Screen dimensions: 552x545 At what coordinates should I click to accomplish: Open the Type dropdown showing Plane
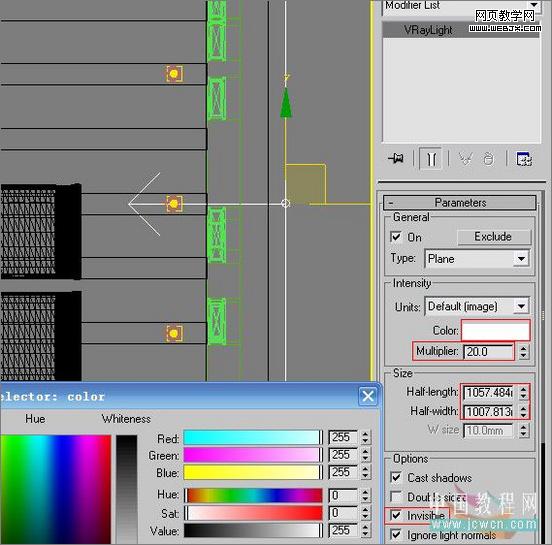pyautogui.click(x=521, y=259)
